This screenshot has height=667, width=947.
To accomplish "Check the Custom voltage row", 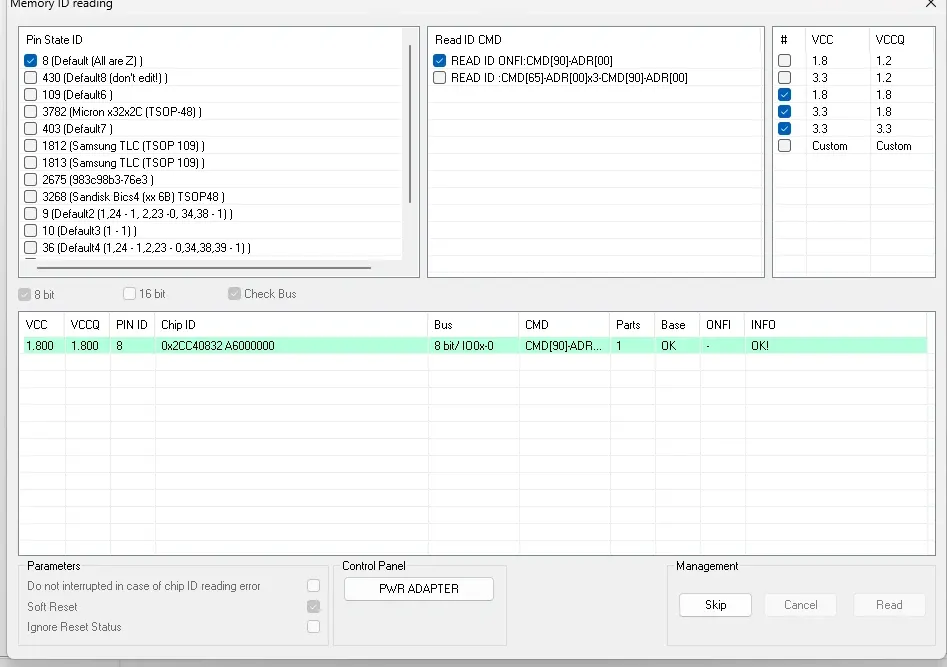I will coord(785,146).
